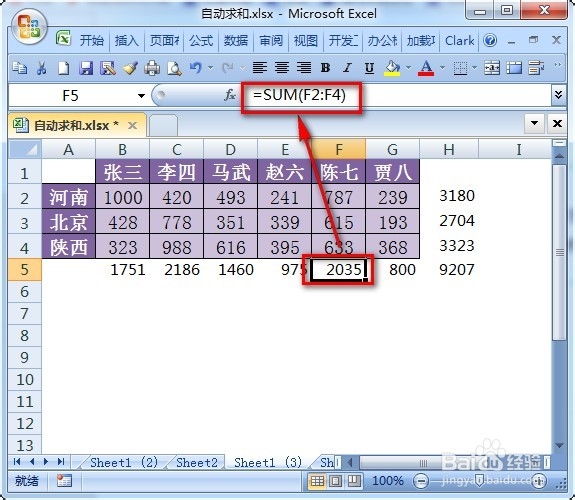The width and height of the screenshot is (575, 500).
Task: Select the Sheet1 (2) worksheet tab
Action: [x=124, y=462]
